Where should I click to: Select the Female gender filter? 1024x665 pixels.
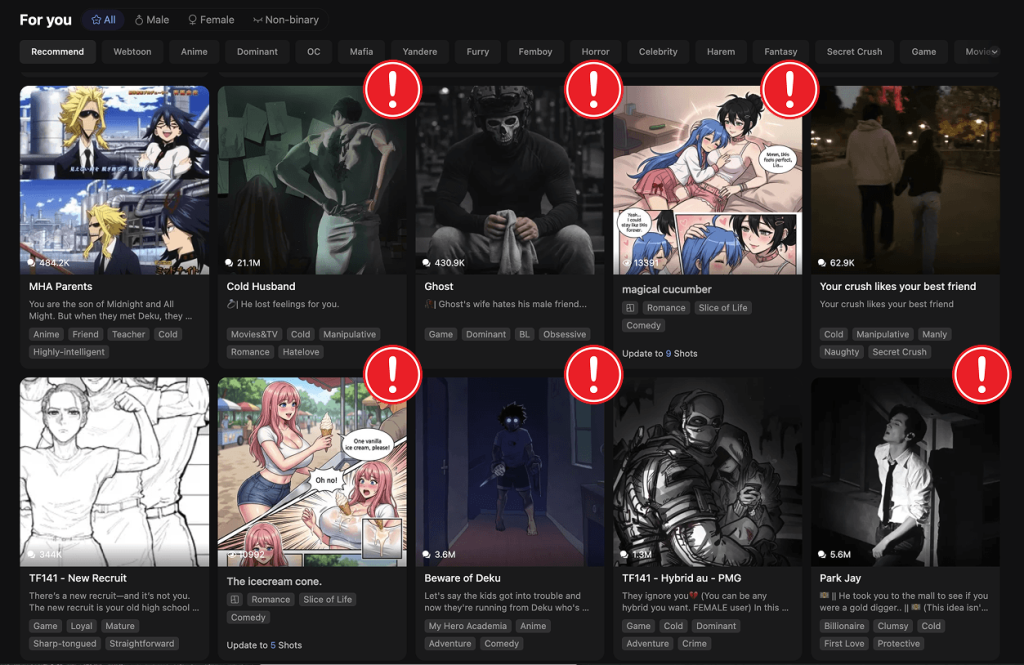(x=210, y=20)
